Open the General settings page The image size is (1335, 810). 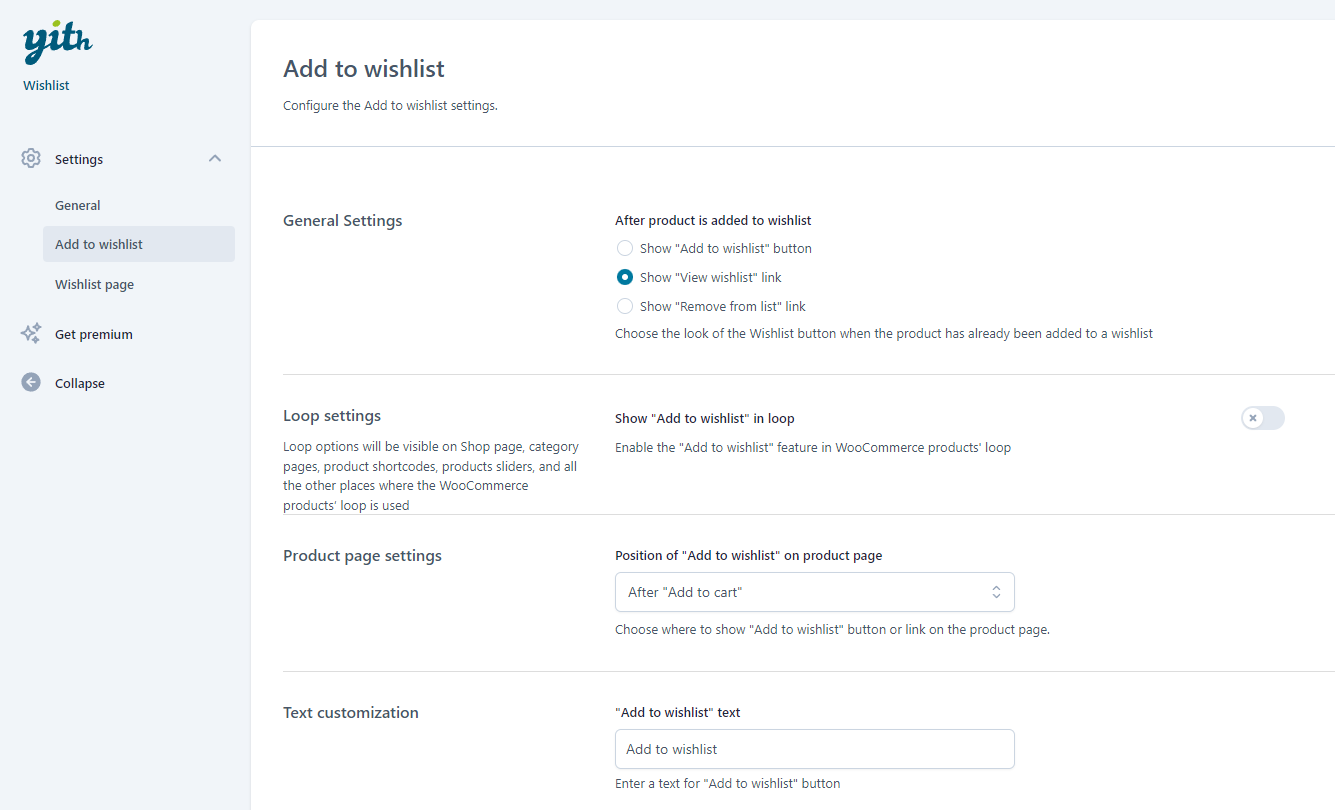pos(78,205)
